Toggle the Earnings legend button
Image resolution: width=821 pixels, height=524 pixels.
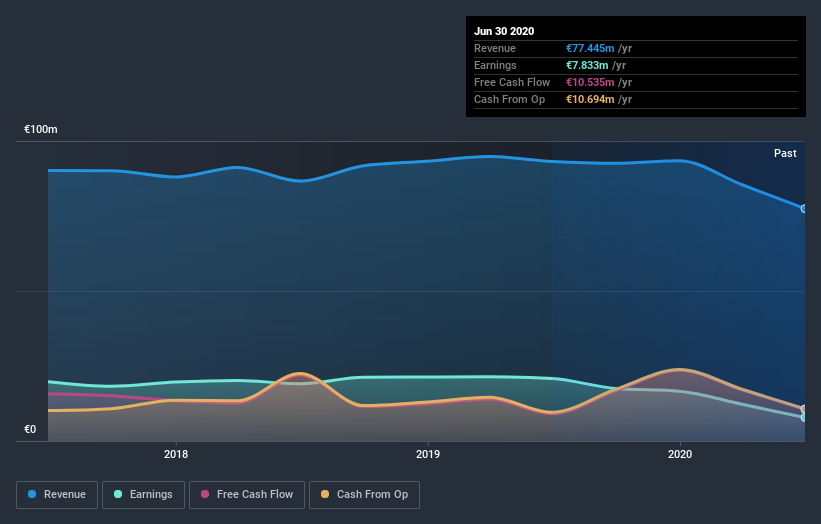pos(143,495)
